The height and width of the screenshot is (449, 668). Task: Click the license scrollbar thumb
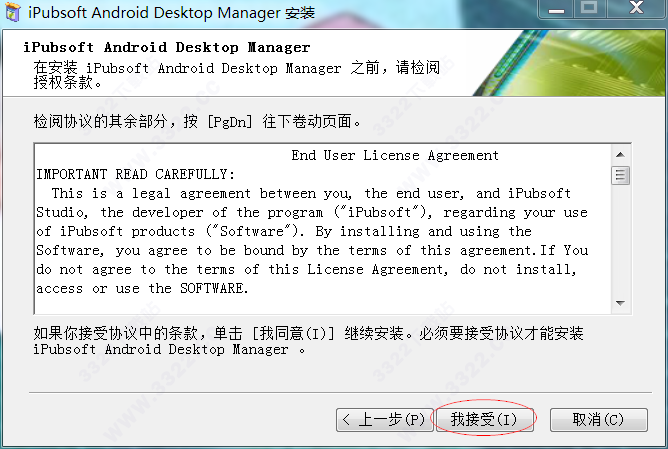click(620, 176)
